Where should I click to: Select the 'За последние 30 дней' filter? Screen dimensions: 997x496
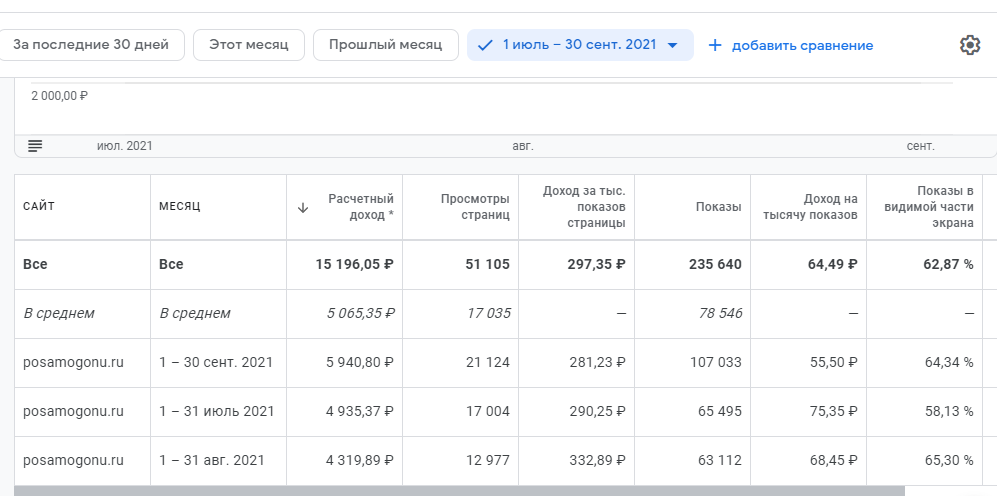[98, 44]
